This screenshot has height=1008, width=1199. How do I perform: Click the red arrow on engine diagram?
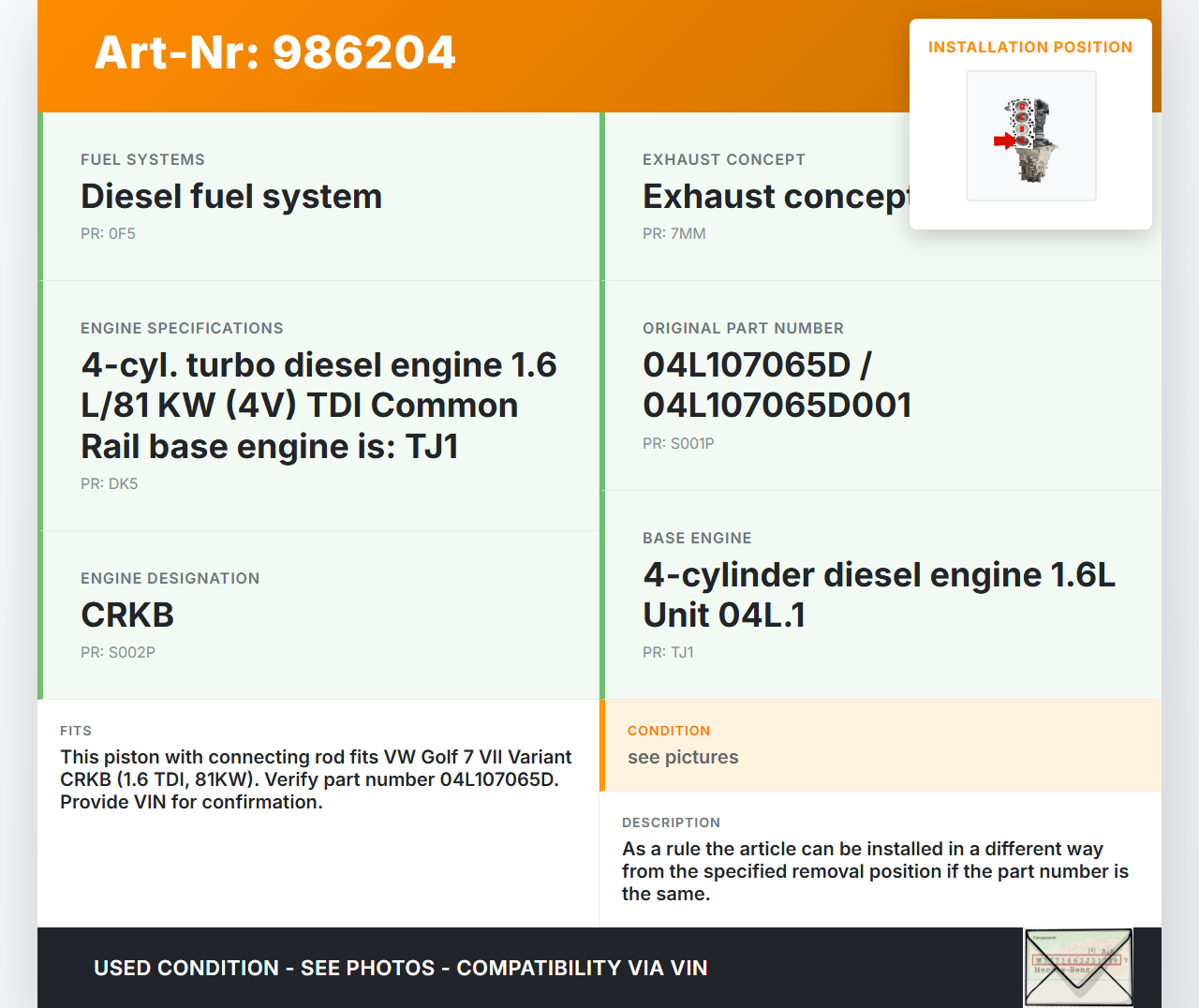pos(1003,141)
